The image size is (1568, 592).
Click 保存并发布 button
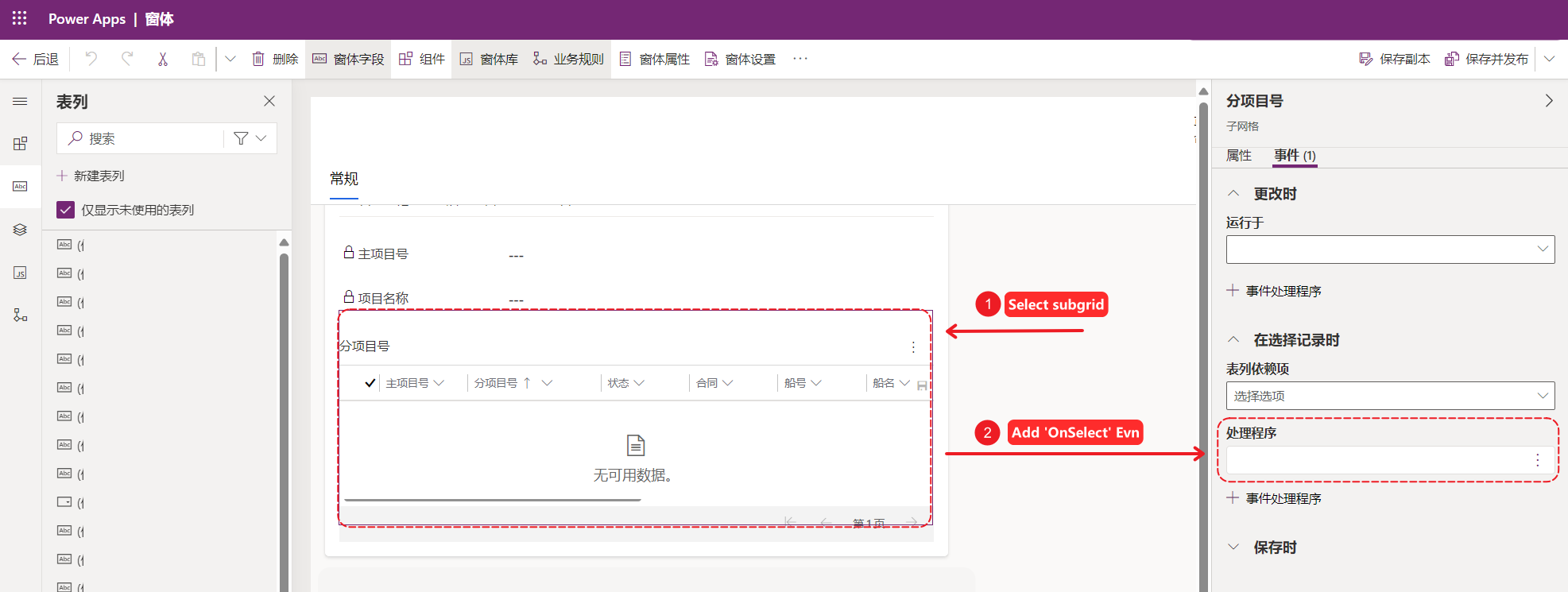[1486, 59]
